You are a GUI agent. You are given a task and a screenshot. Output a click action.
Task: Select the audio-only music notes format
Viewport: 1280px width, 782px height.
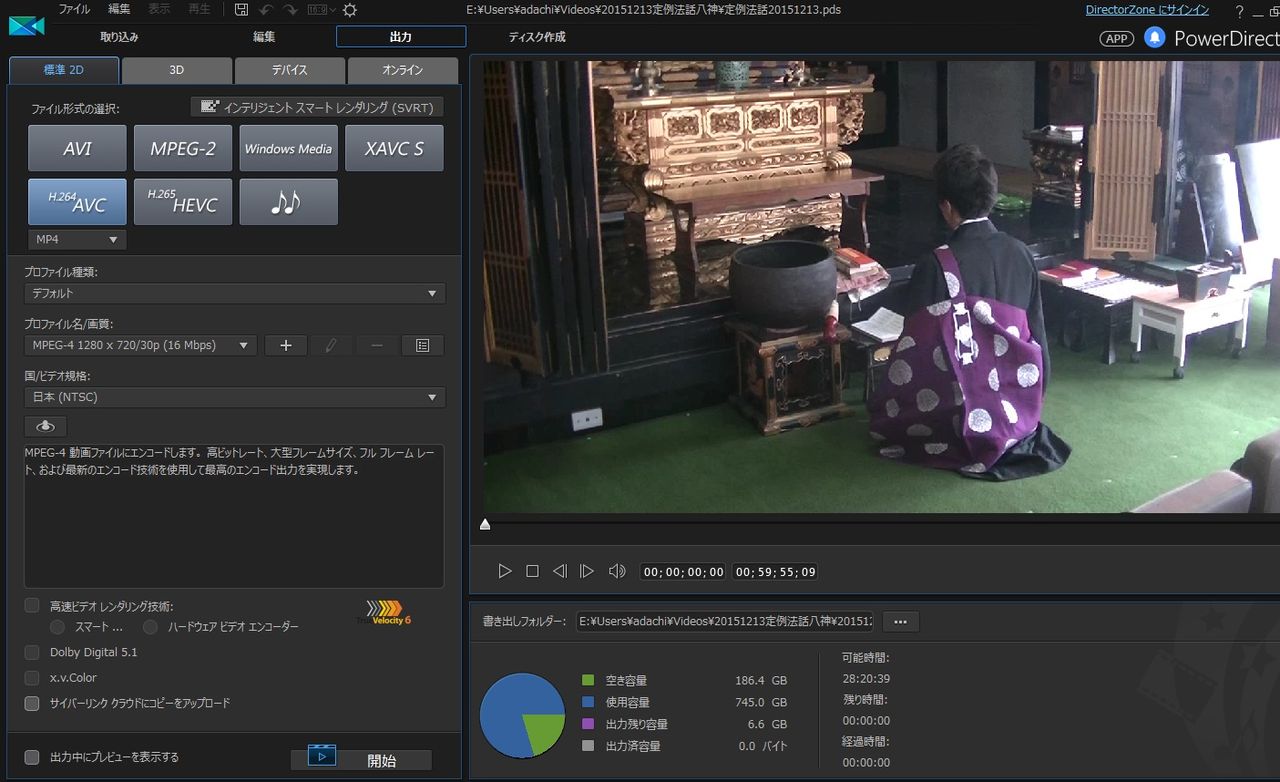(x=288, y=202)
